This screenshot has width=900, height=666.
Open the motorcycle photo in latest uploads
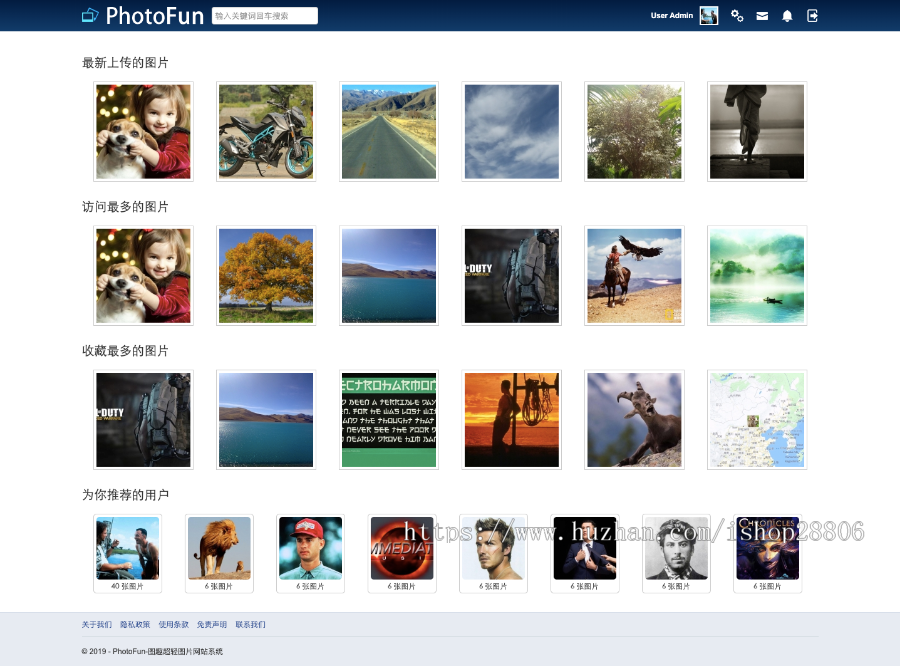[266, 131]
